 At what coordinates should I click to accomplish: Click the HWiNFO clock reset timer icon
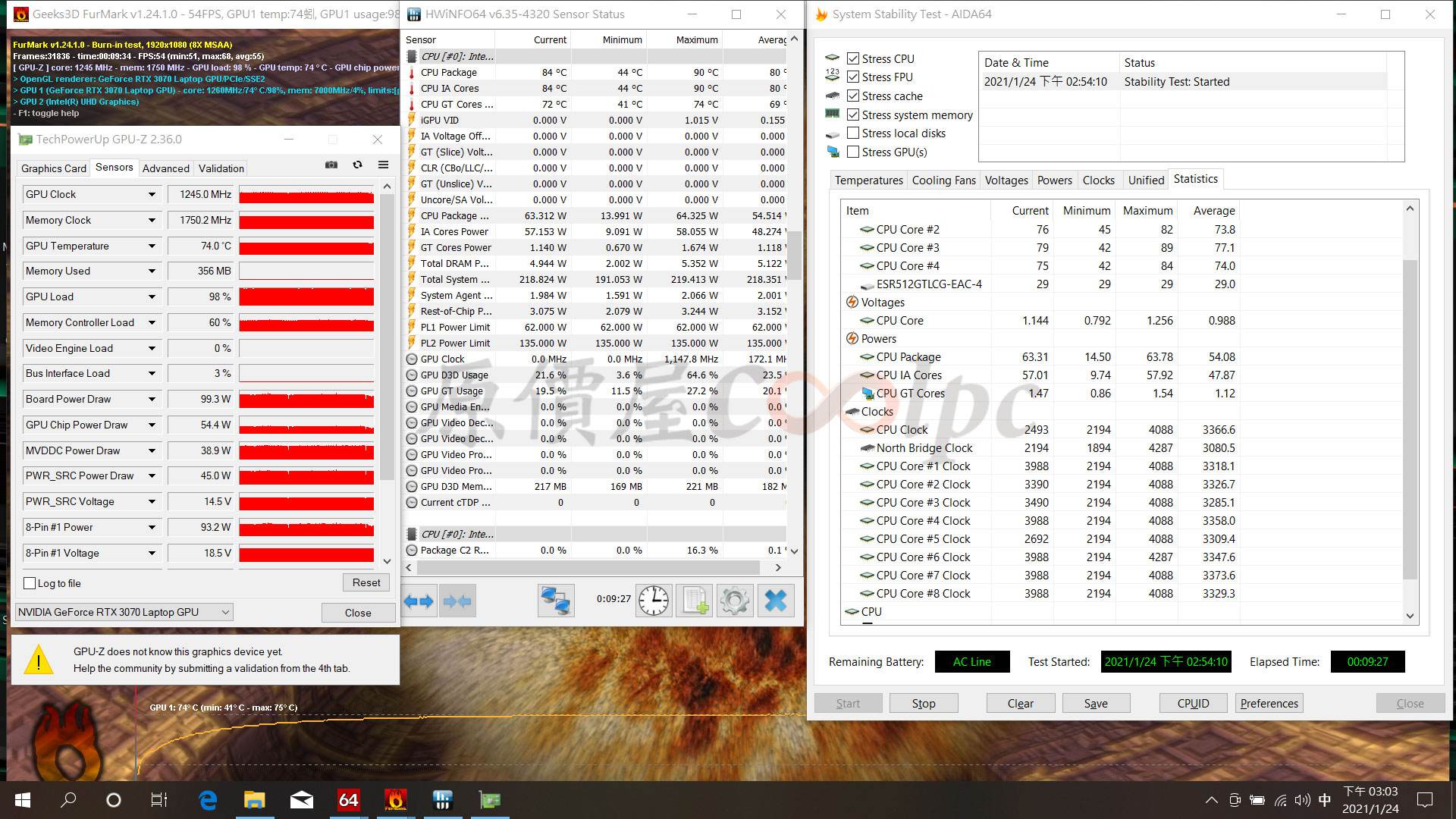coord(653,601)
